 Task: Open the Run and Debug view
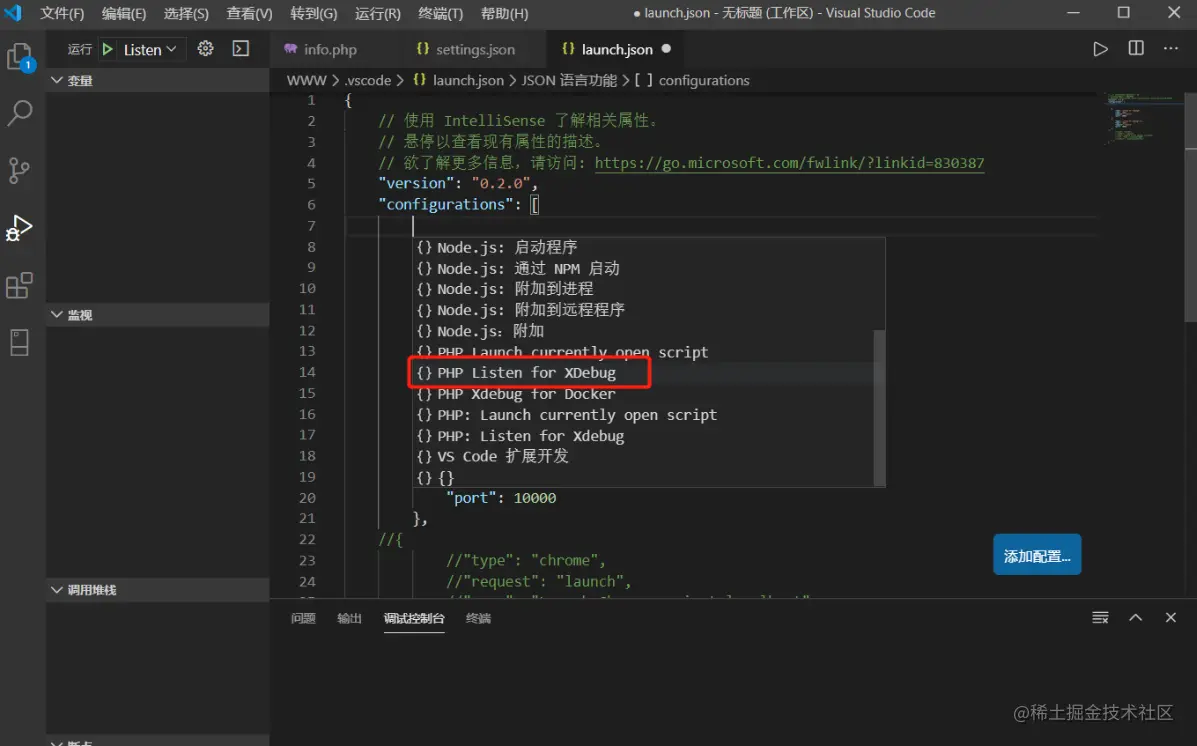click(19, 228)
